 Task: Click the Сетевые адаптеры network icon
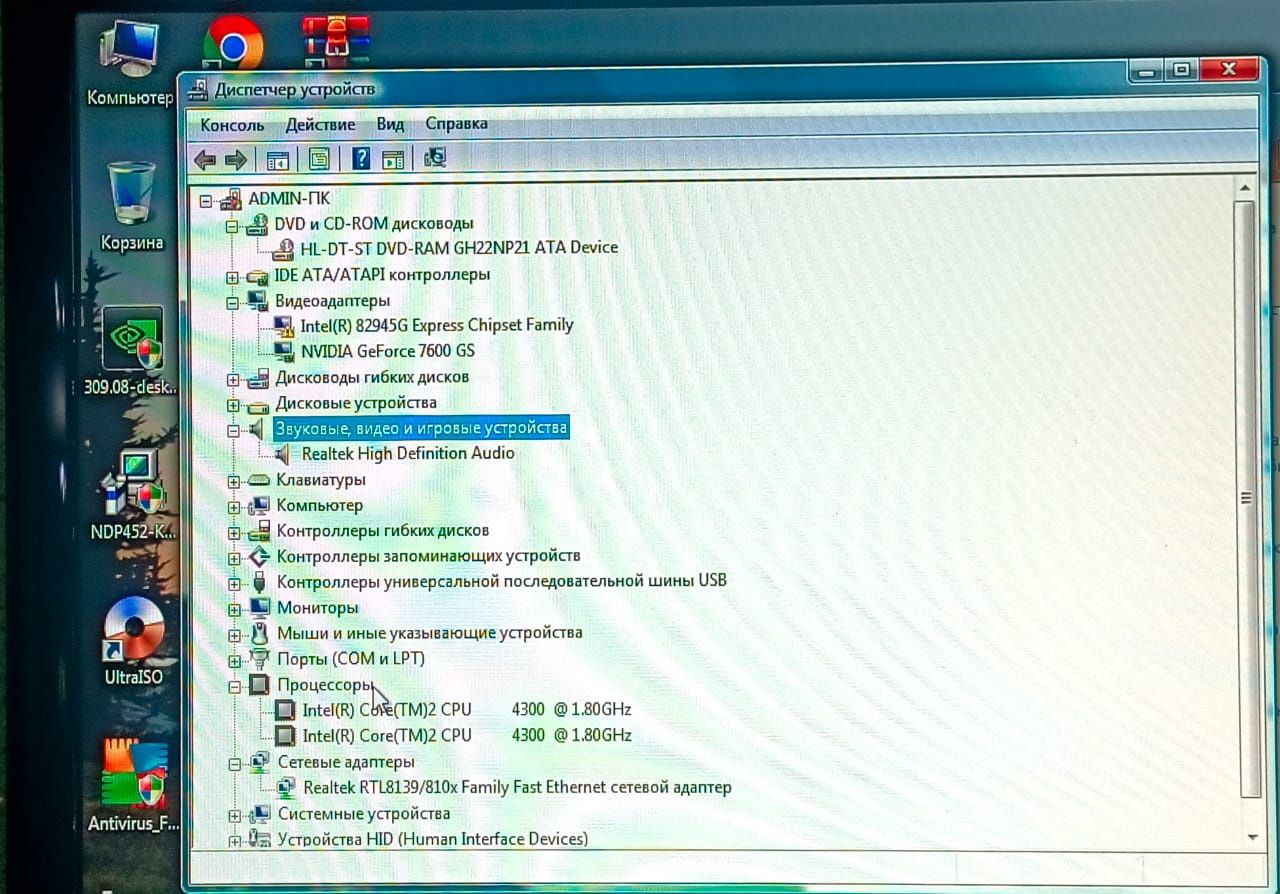coord(259,762)
